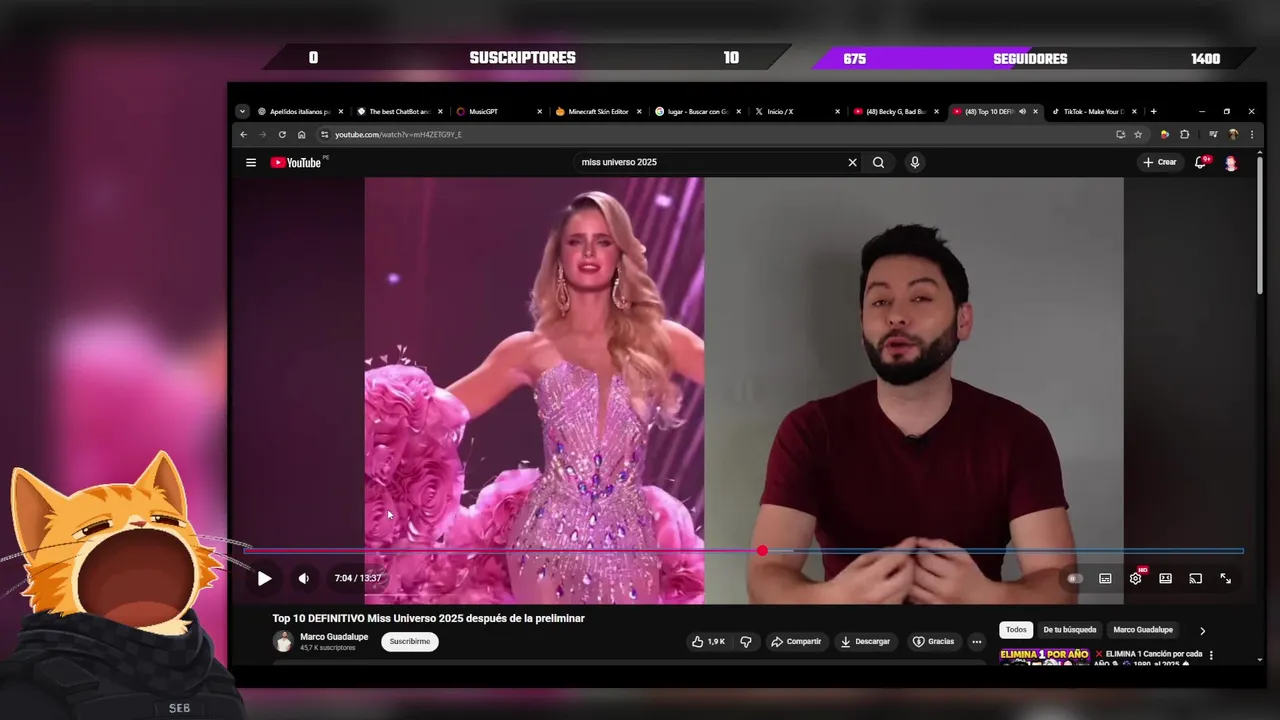Like the video with thumbs up
1280x720 pixels.
click(x=708, y=642)
